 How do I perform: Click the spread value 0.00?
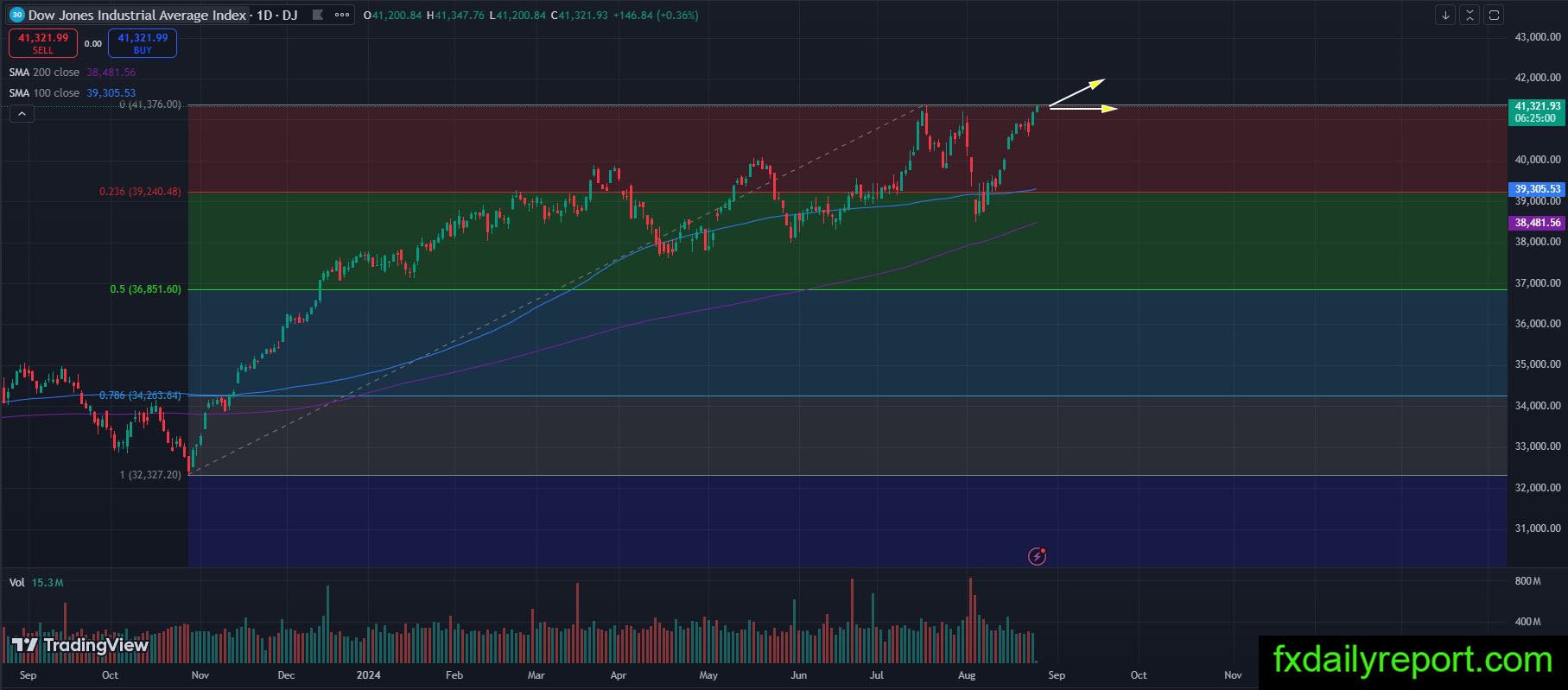pos(92,43)
